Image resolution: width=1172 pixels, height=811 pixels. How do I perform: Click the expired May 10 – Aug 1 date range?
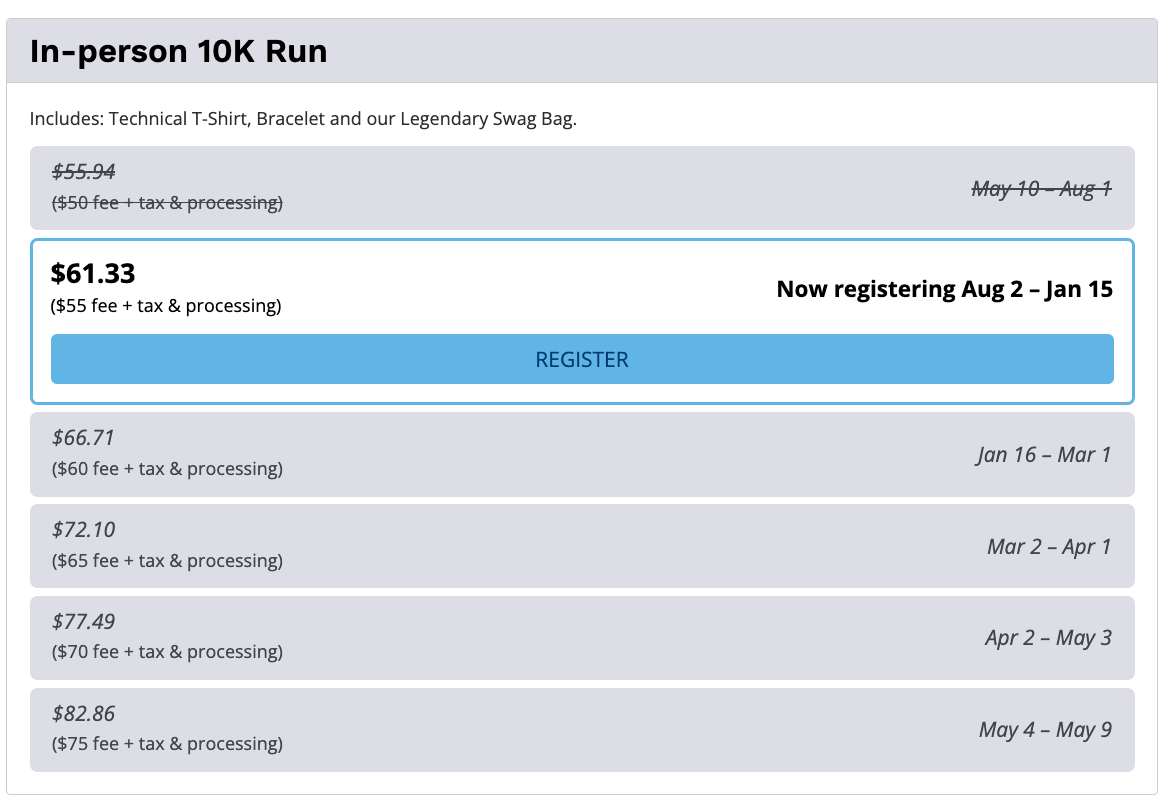[x=1041, y=188]
